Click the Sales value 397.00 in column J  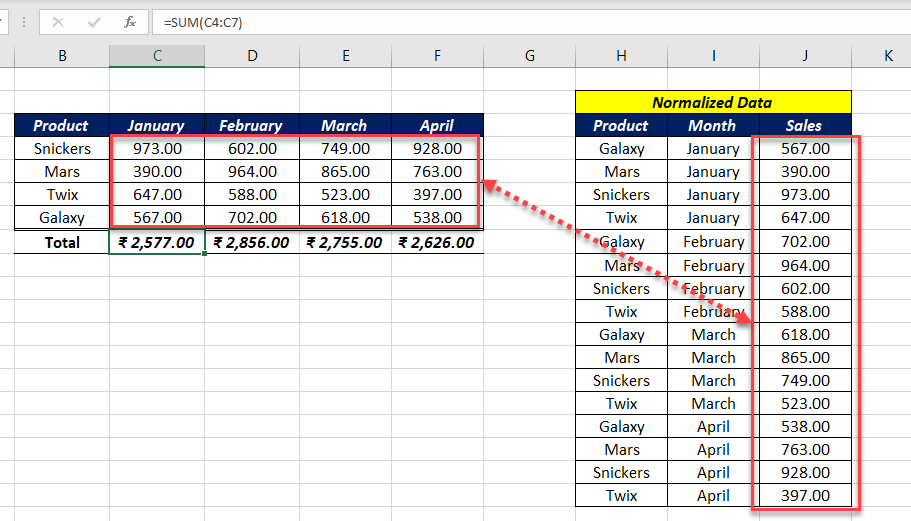[x=805, y=495]
